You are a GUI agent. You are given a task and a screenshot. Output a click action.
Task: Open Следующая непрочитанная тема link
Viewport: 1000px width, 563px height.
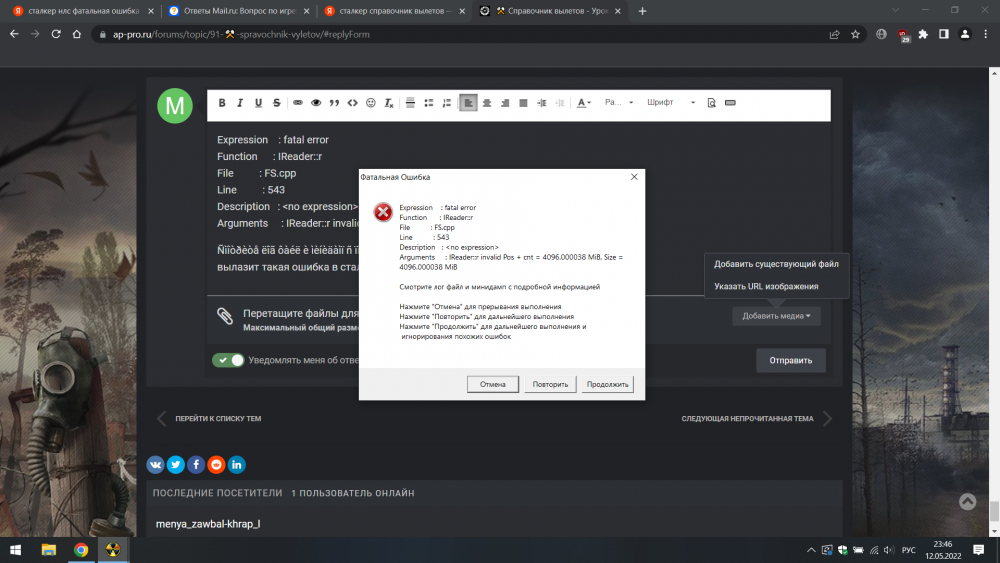[747, 419]
